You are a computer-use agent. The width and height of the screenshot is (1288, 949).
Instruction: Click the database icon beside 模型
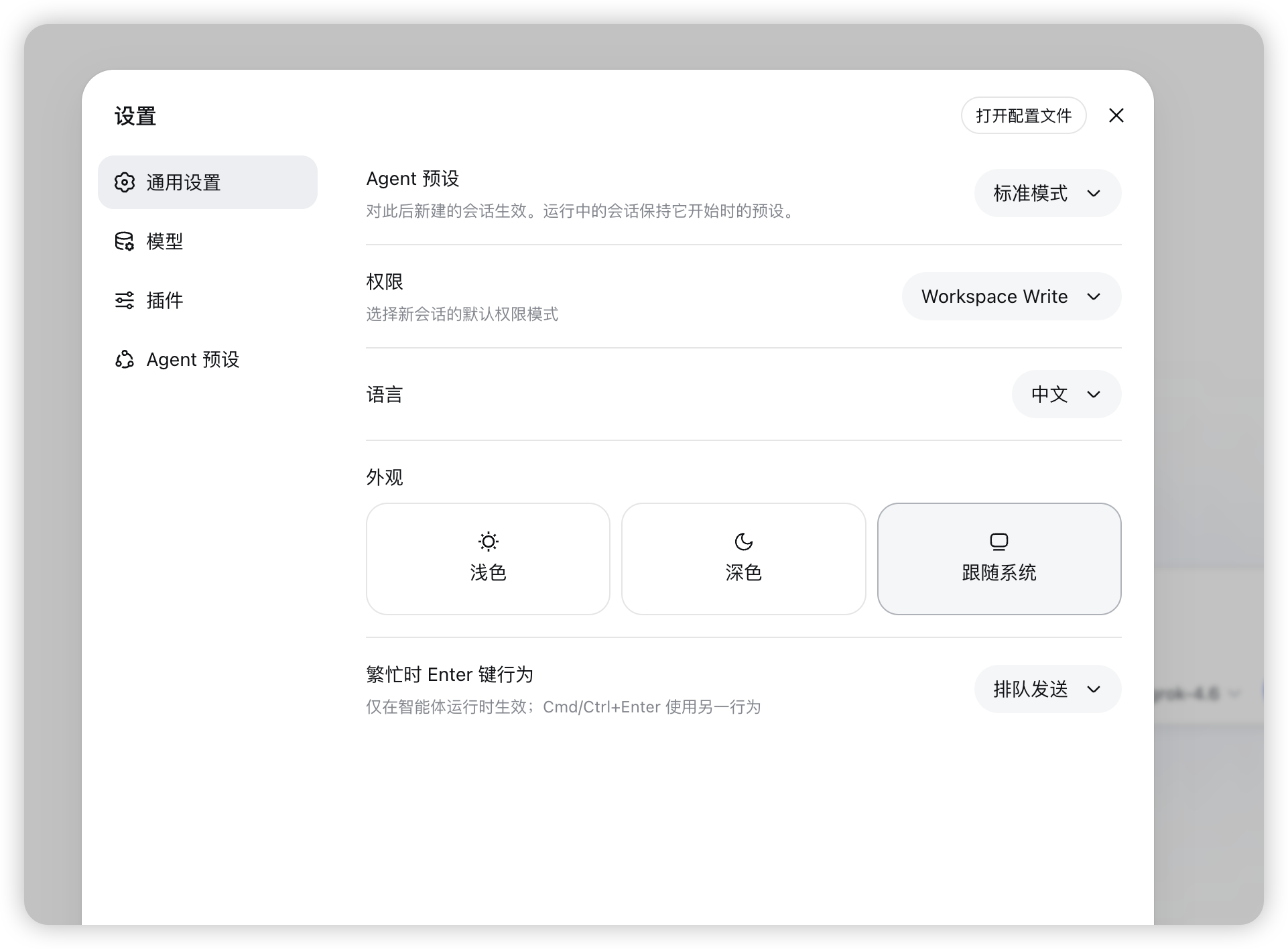[125, 241]
